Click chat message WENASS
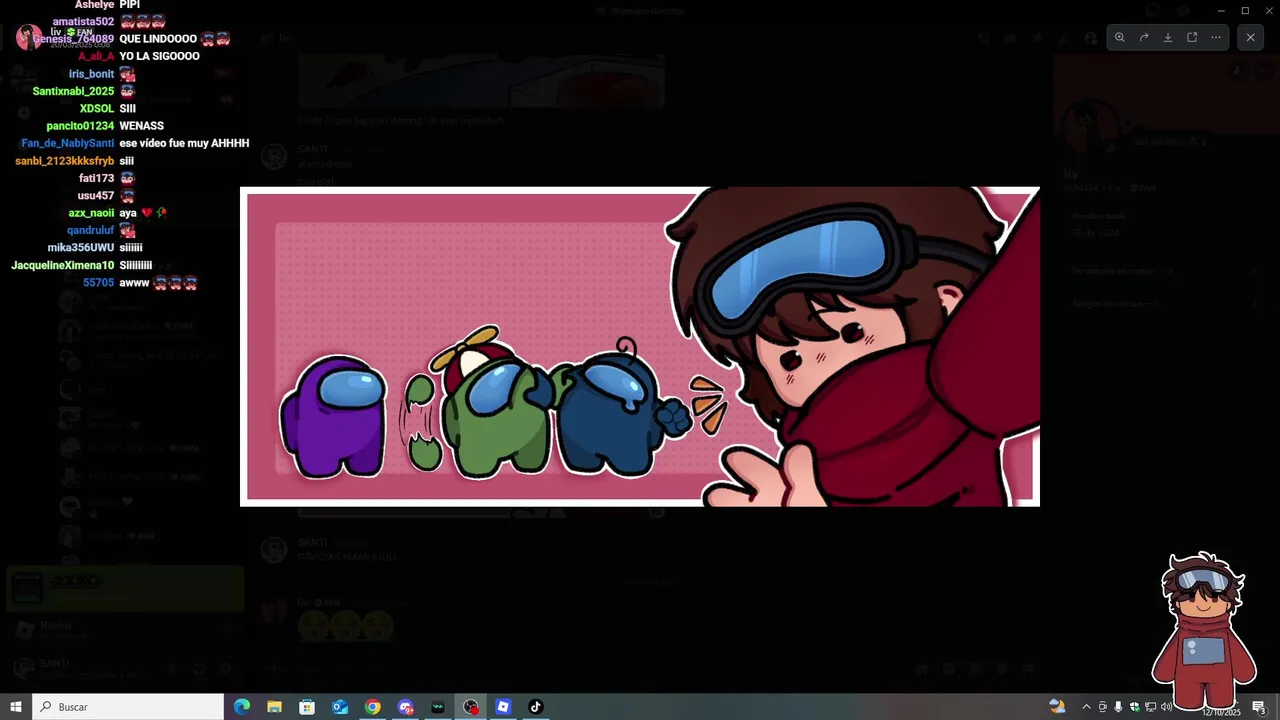Screen dimensions: 1280x720 coord(141,126)
